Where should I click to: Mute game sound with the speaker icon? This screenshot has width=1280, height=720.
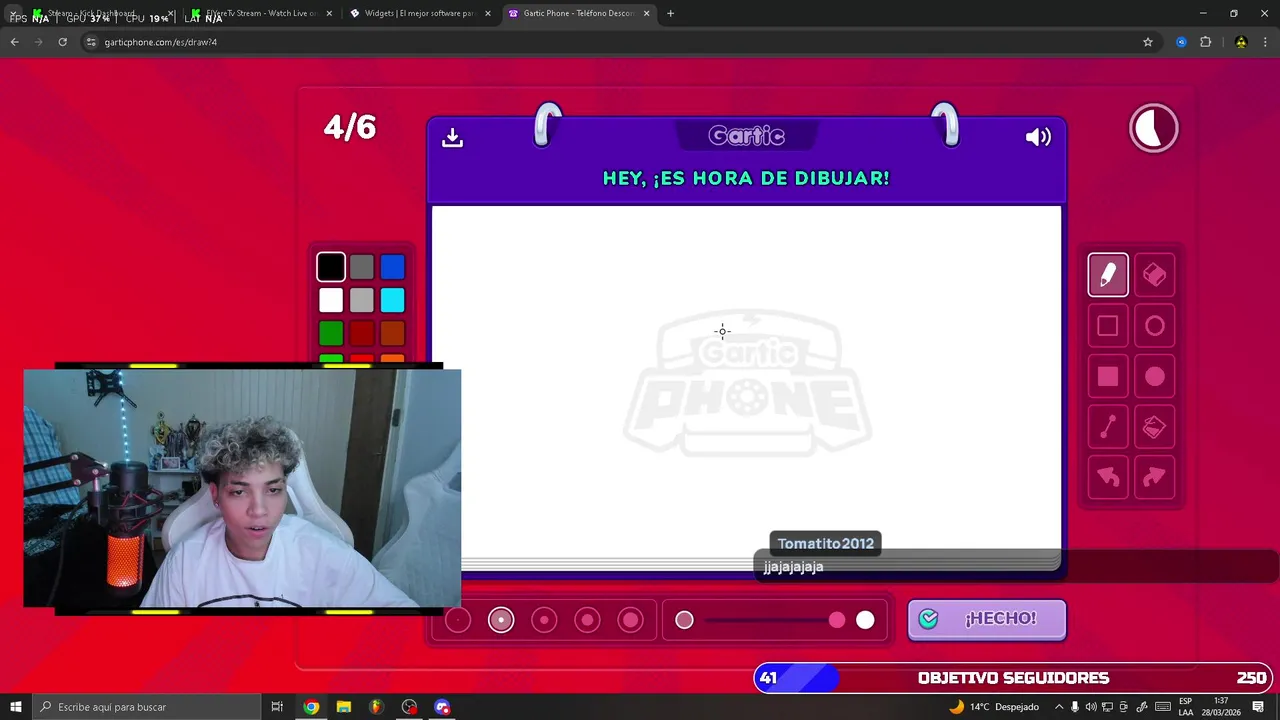coord(1038,137)
